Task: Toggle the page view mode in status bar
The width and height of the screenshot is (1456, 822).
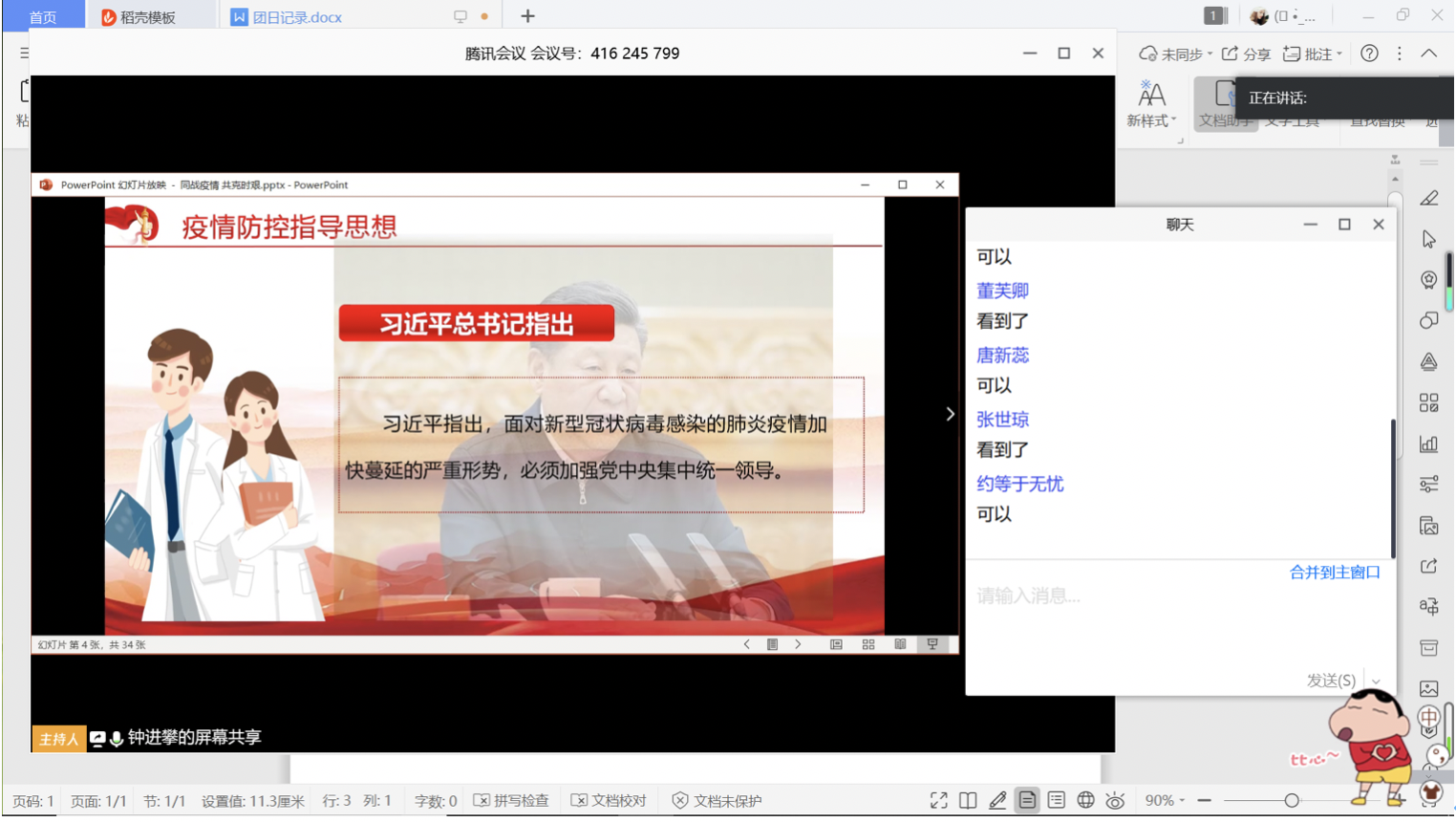Action: 1027,801
